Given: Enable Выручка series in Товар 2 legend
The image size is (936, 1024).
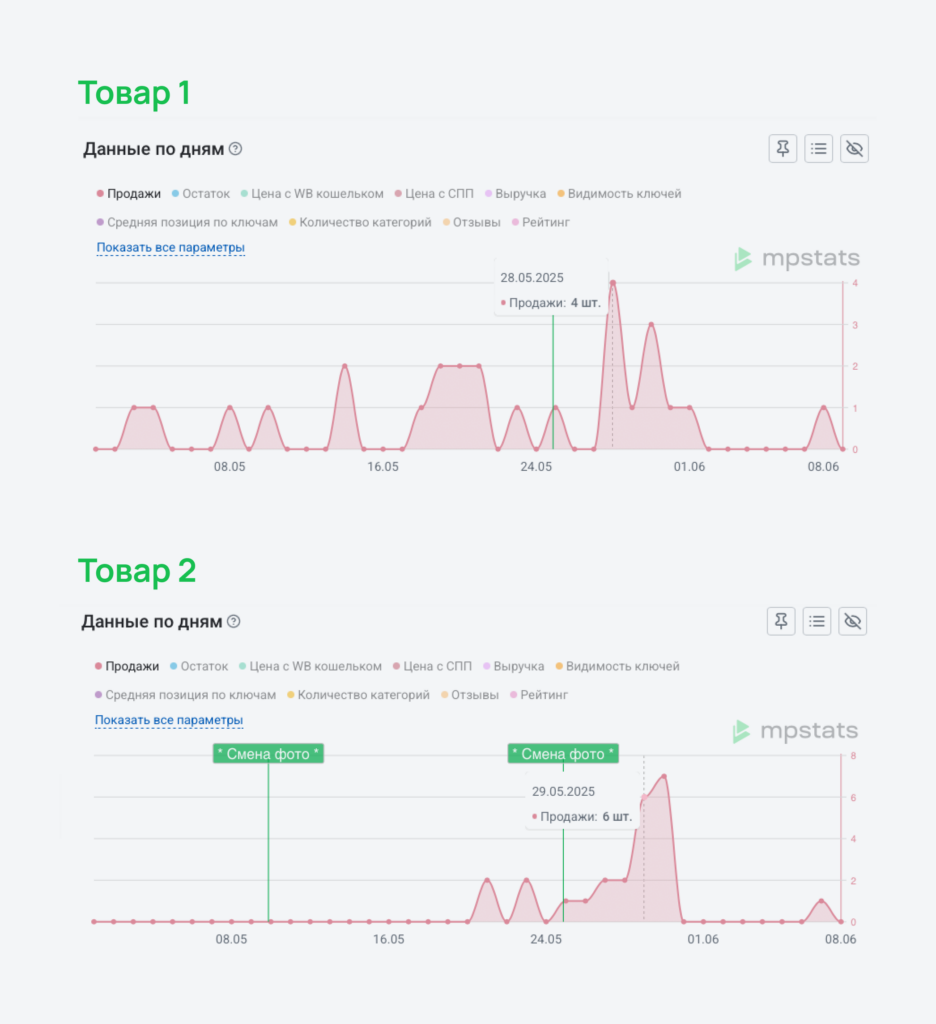Looking at the screenshot, I should point(519,666).
